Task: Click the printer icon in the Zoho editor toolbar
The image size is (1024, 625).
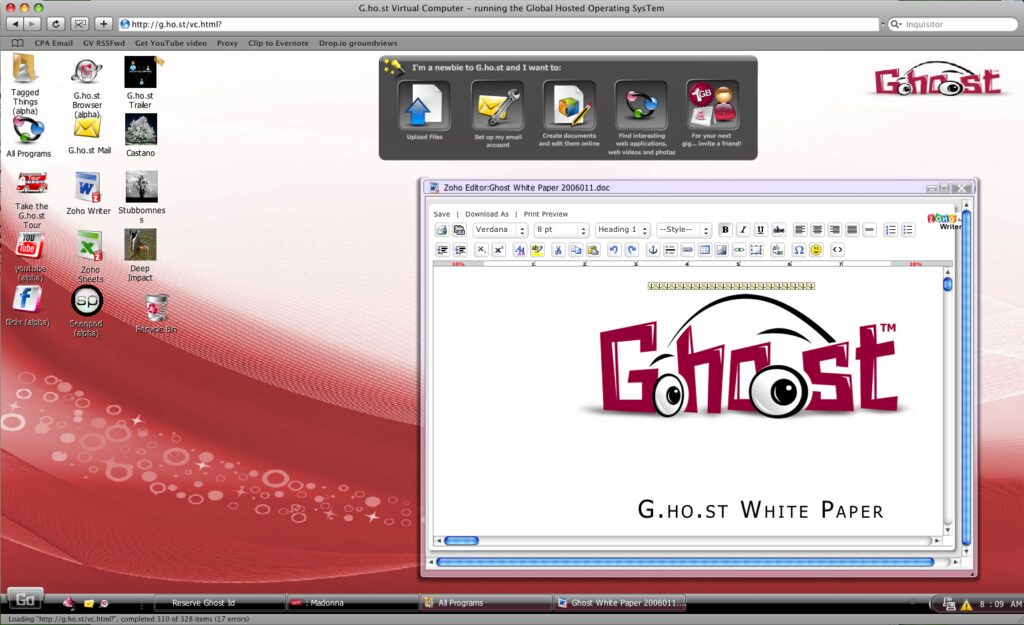Action: coord(442,230)
